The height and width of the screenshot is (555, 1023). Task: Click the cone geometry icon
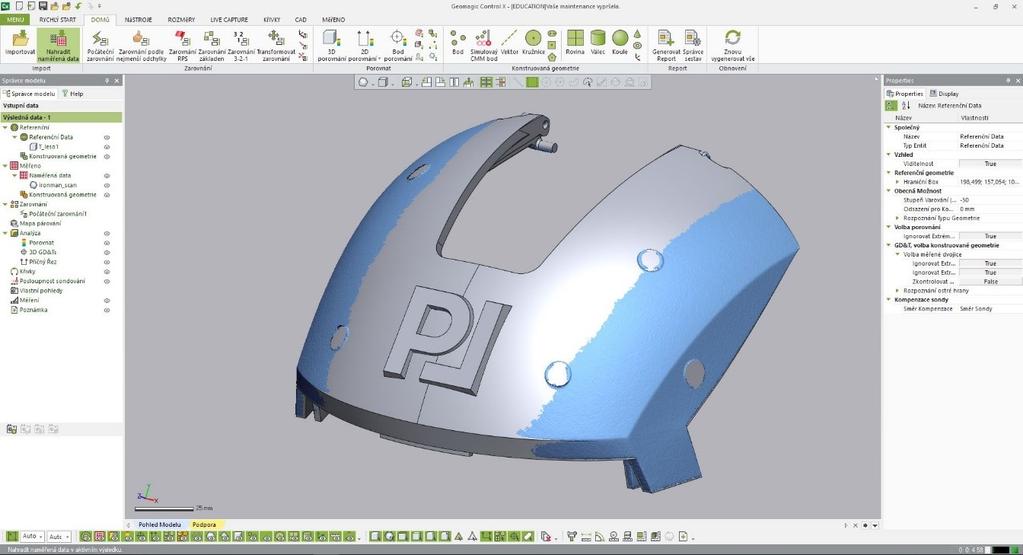(x=637, y=34)
